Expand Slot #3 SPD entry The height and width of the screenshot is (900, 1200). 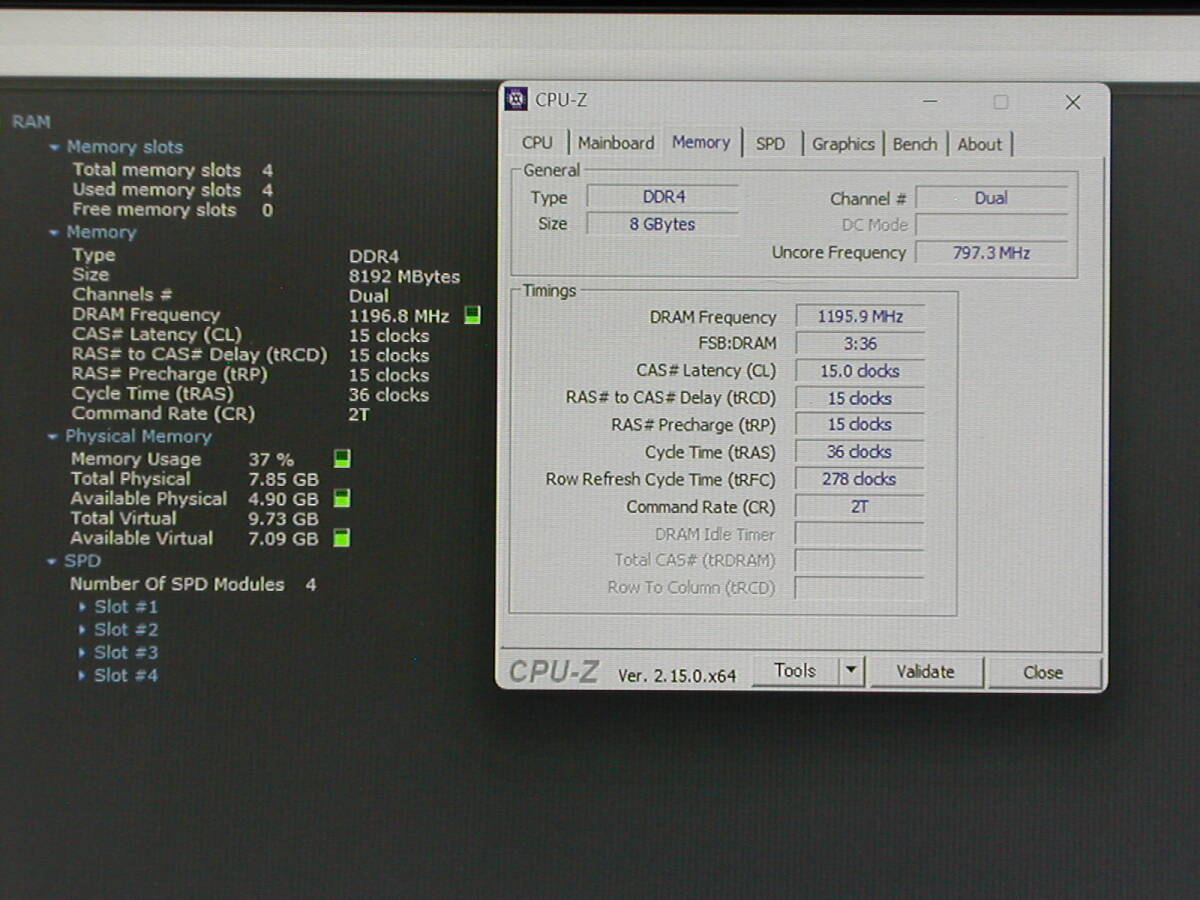click(x=83, y=653)
